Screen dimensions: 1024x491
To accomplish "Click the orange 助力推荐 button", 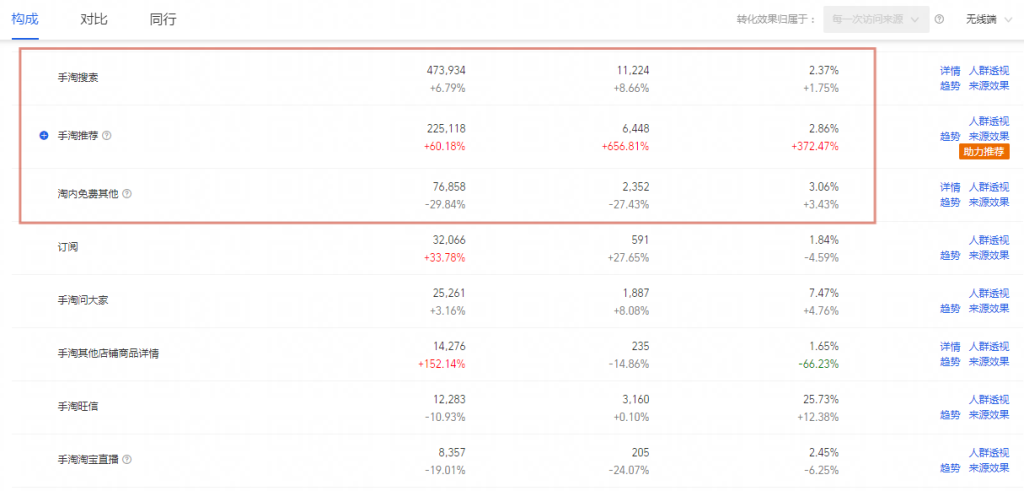I will [984, 152].
